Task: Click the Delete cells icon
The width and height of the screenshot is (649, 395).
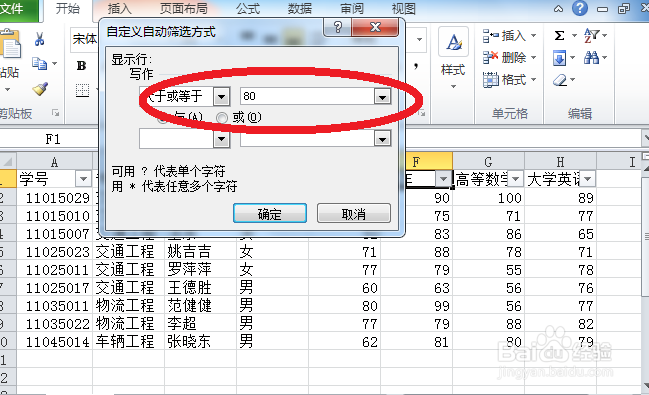Action: pyautogui.click(x=490, y=58)
